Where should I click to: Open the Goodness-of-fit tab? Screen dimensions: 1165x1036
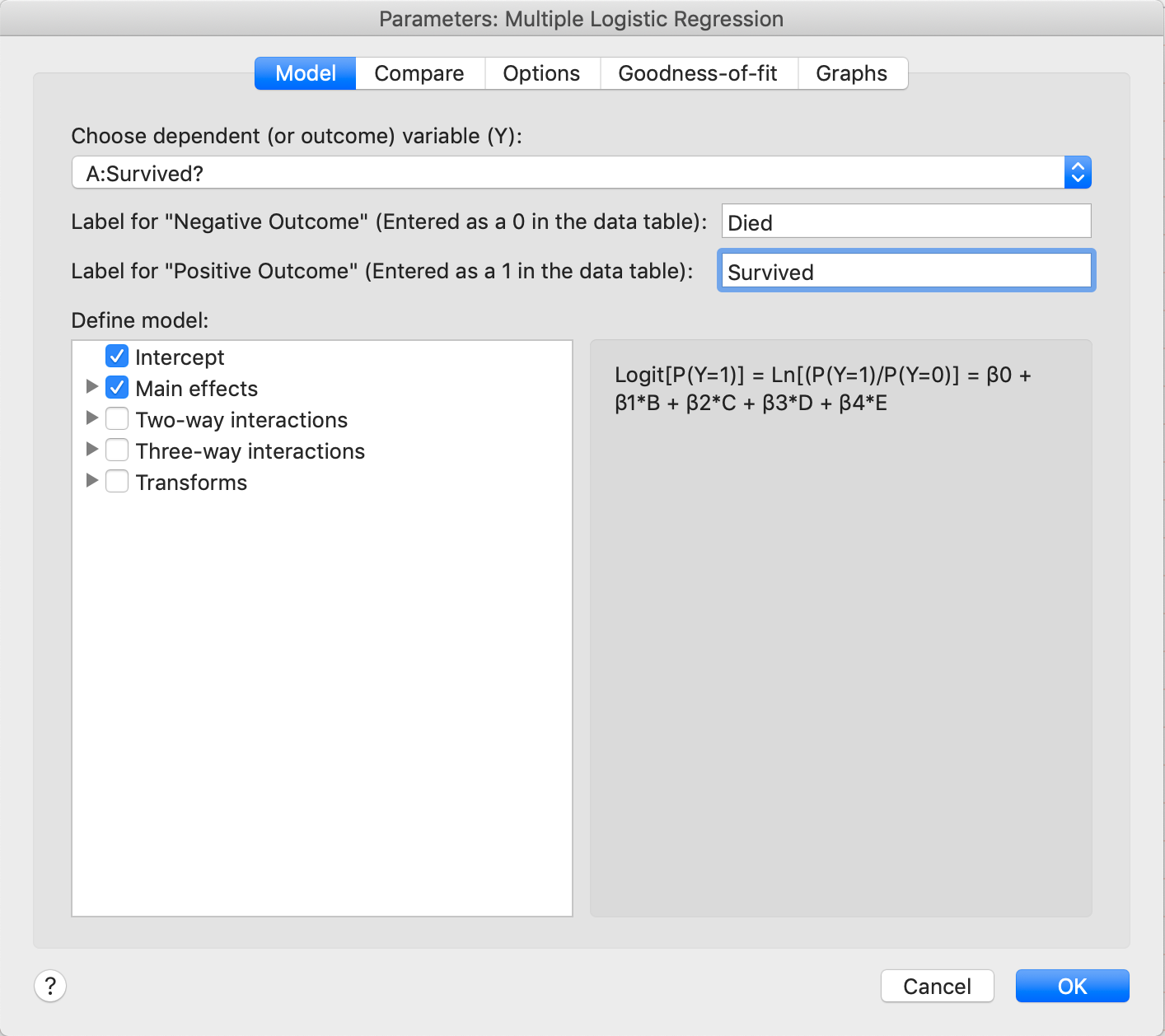(697, 73)
